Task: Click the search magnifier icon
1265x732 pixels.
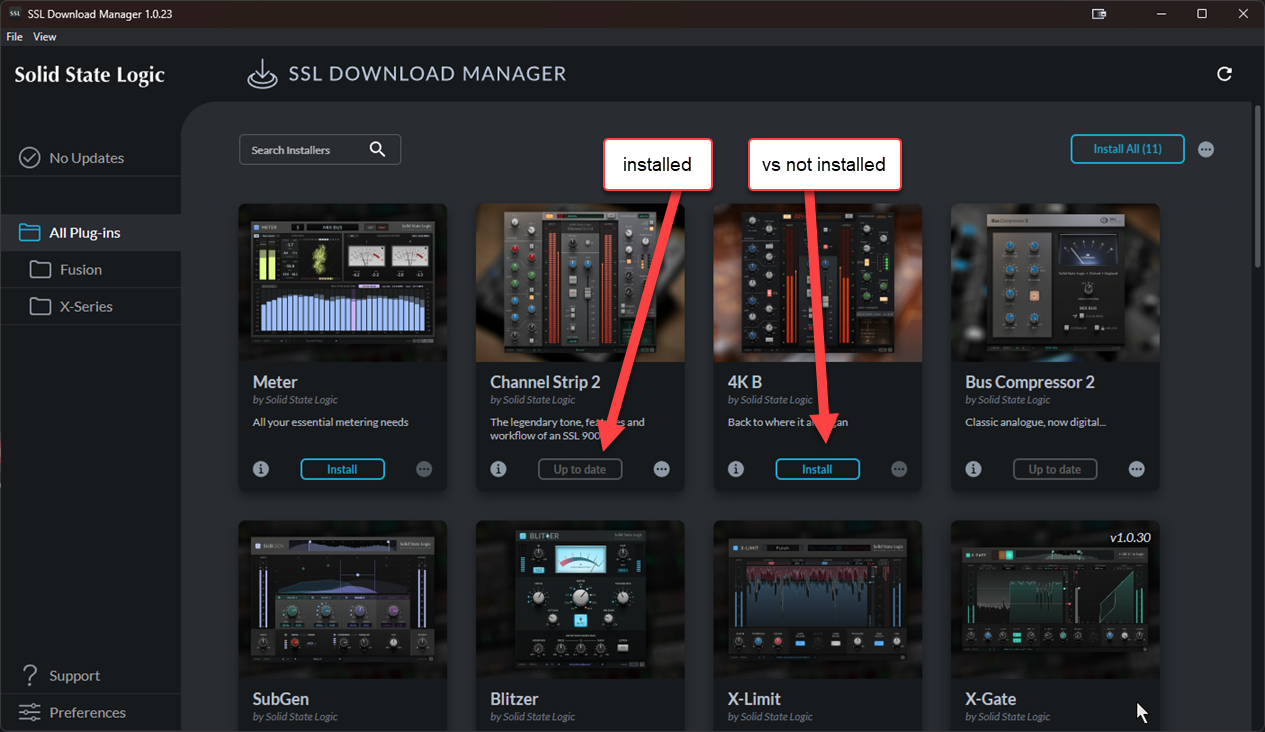Action: point(377,149)
